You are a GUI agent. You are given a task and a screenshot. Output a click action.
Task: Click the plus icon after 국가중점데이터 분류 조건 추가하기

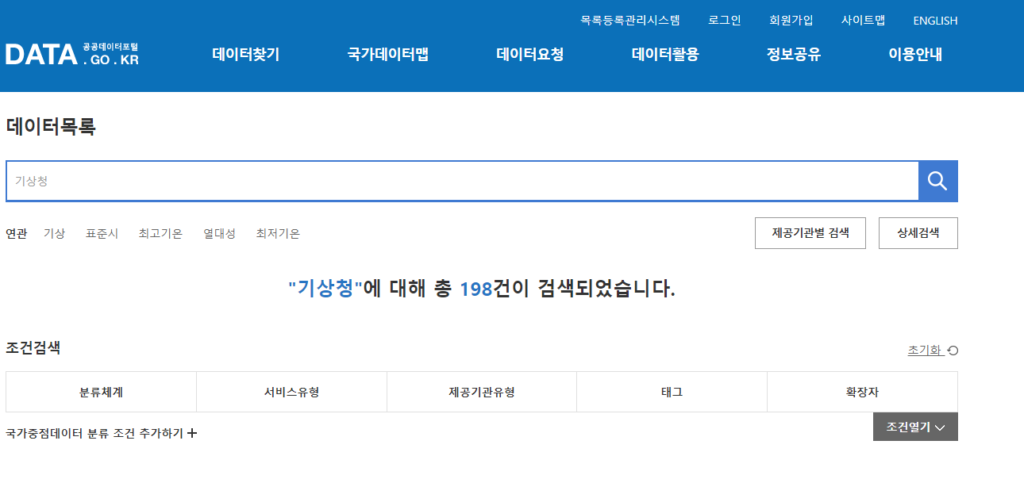tap(192, 433)
